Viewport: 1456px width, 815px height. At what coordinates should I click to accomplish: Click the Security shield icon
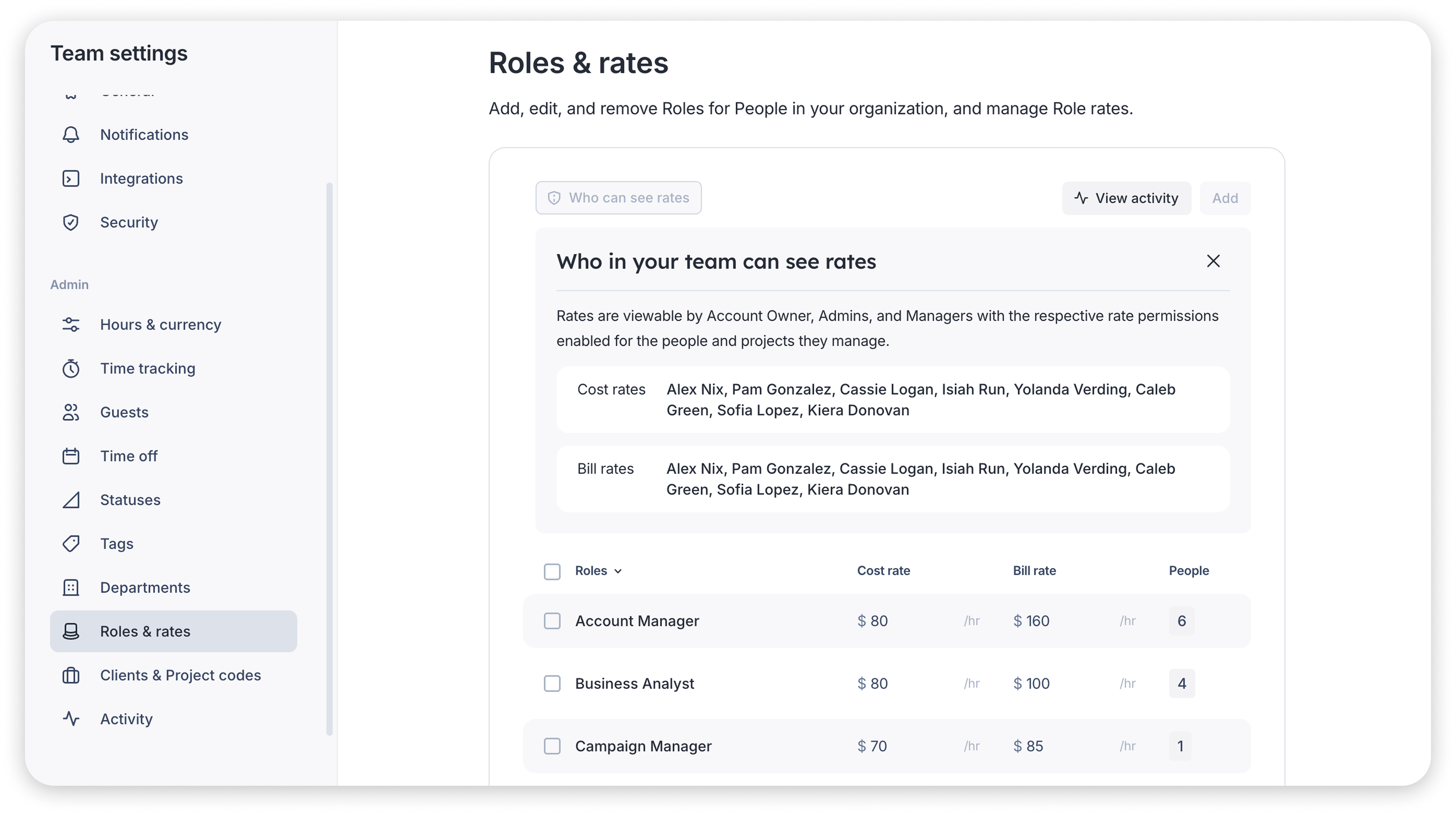click(x=71, y=222)
